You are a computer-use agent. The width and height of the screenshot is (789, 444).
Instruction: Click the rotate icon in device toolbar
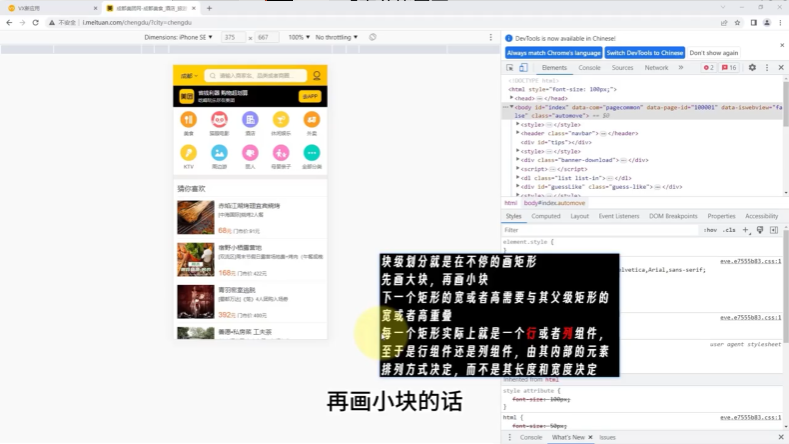tap(372, 37)
